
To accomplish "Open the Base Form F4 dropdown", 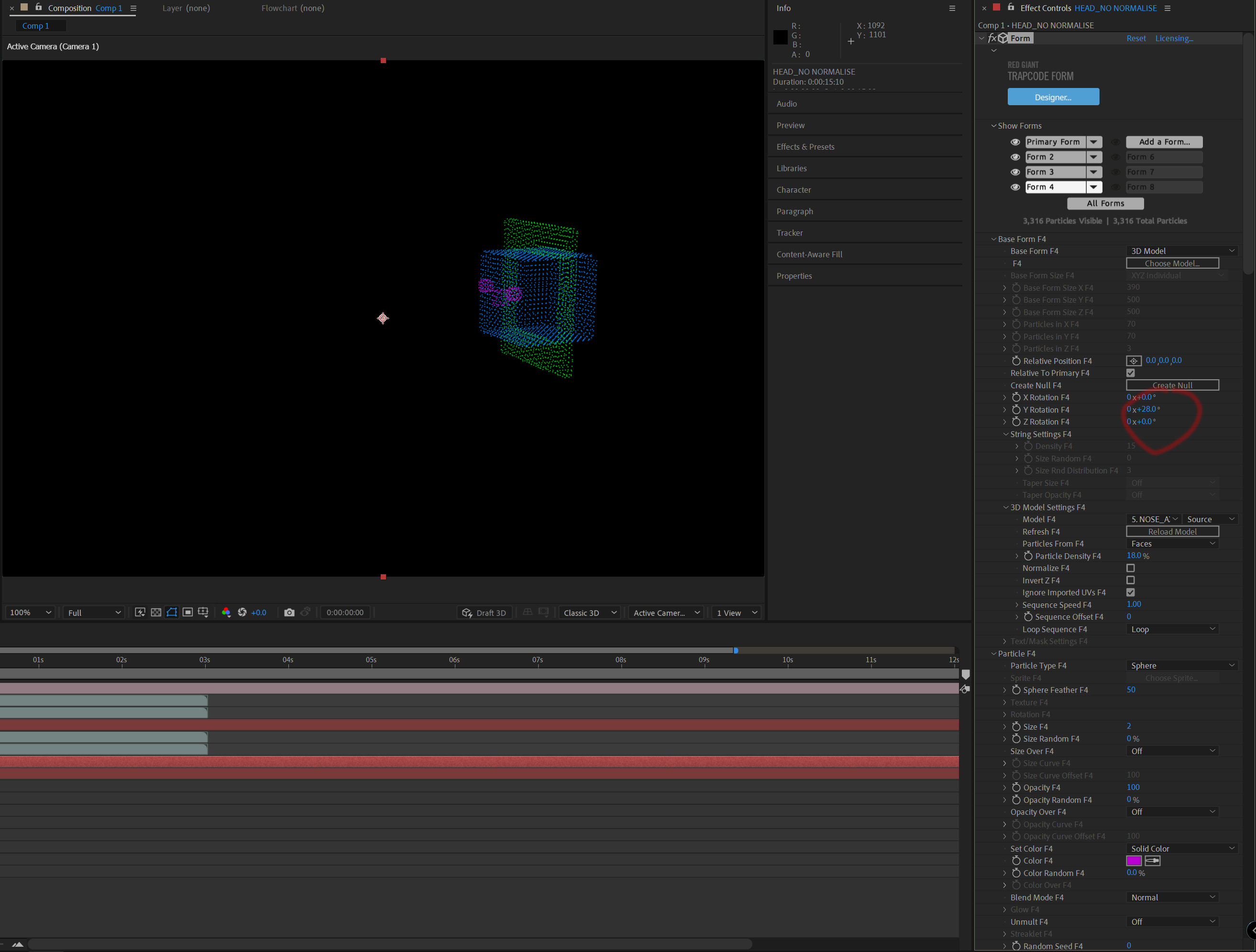I will [1181, 251].
